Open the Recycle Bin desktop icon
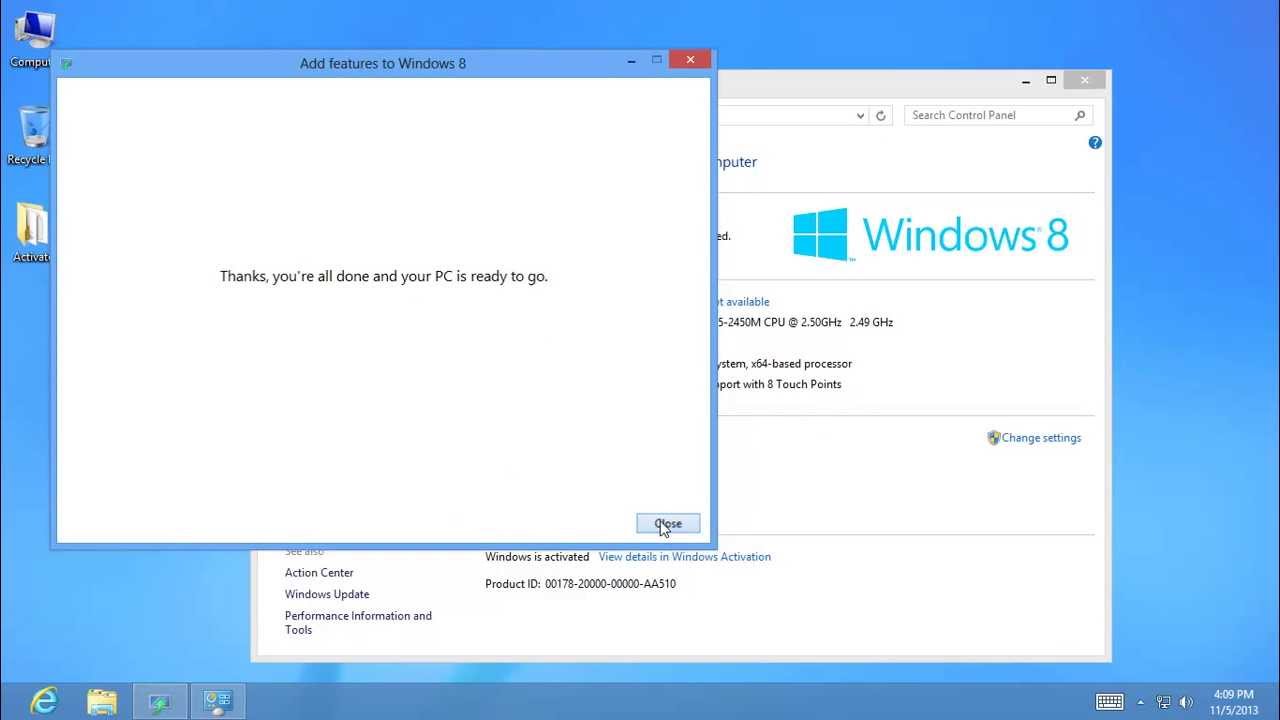1280x720 pixels. (30, 136)
